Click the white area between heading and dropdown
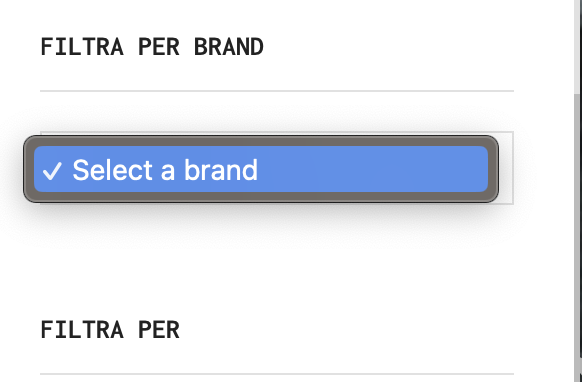This screenshot has width=582, height=382. (x=277, y=111)
